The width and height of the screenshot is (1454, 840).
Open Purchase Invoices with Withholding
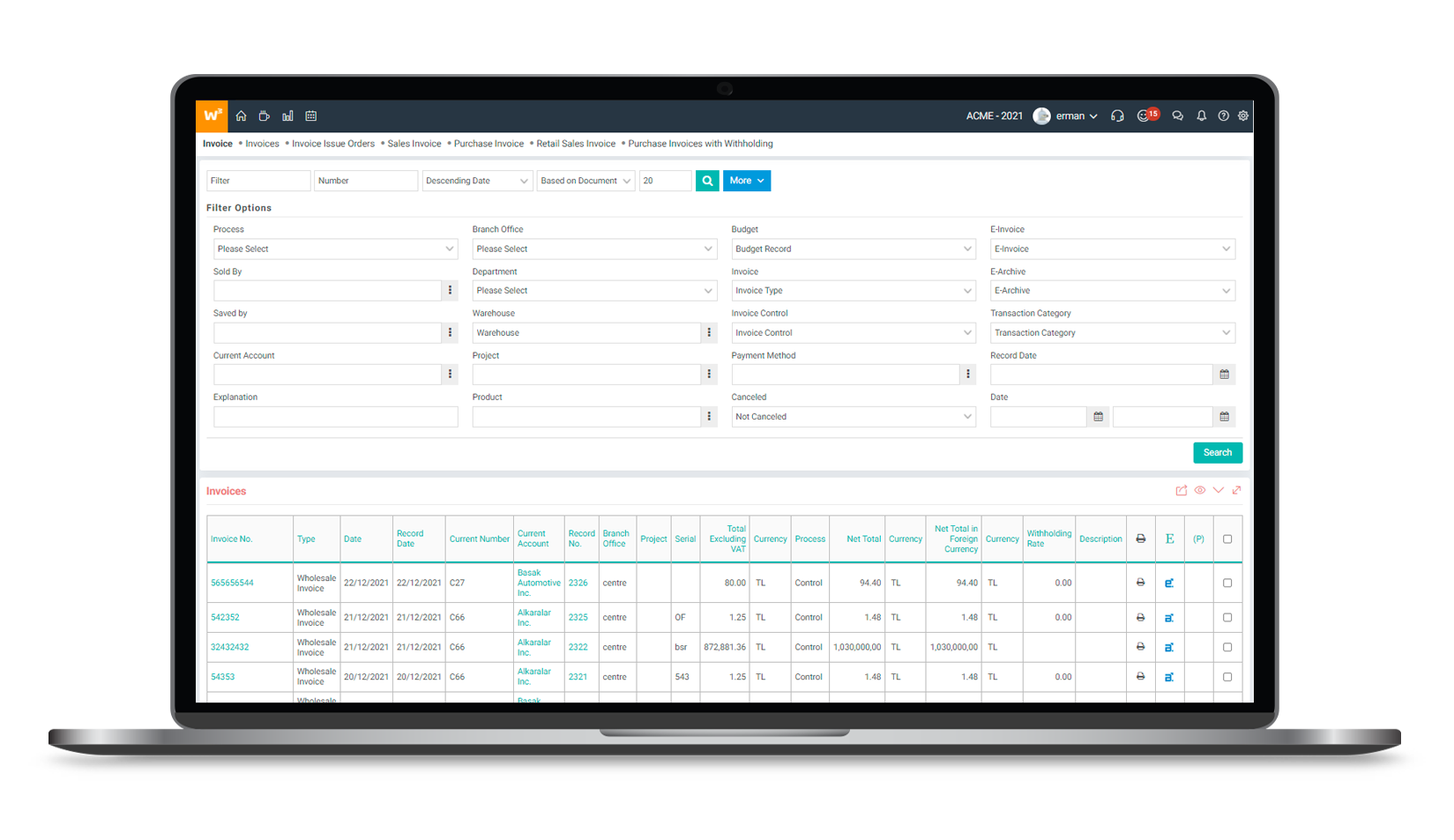pos(700,144)
